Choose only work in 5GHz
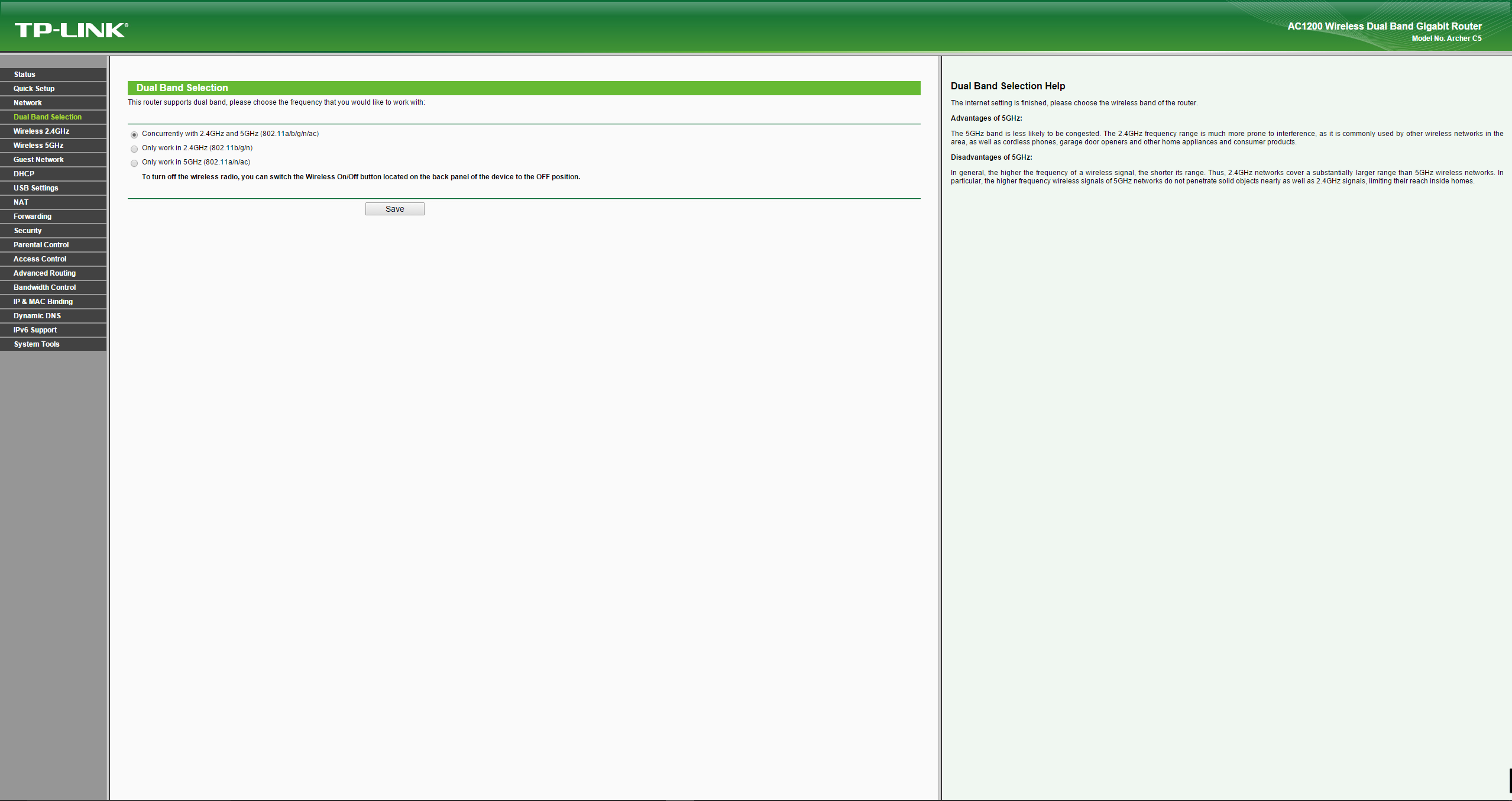Image resolution: width=1512 pixels, height=801 pixels. 134,163
